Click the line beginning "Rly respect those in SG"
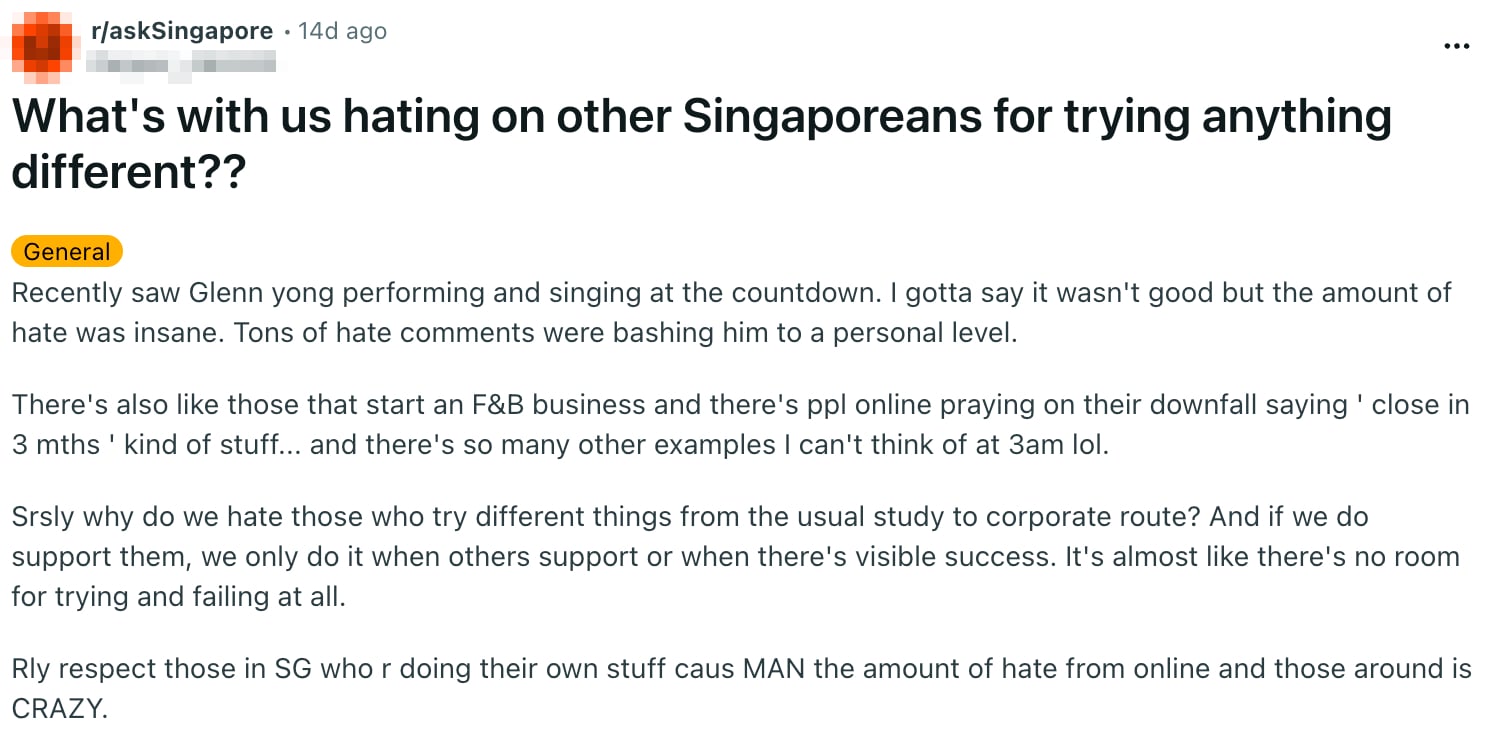The height and width of the screenshot is (742, 1490). (741, 669)
